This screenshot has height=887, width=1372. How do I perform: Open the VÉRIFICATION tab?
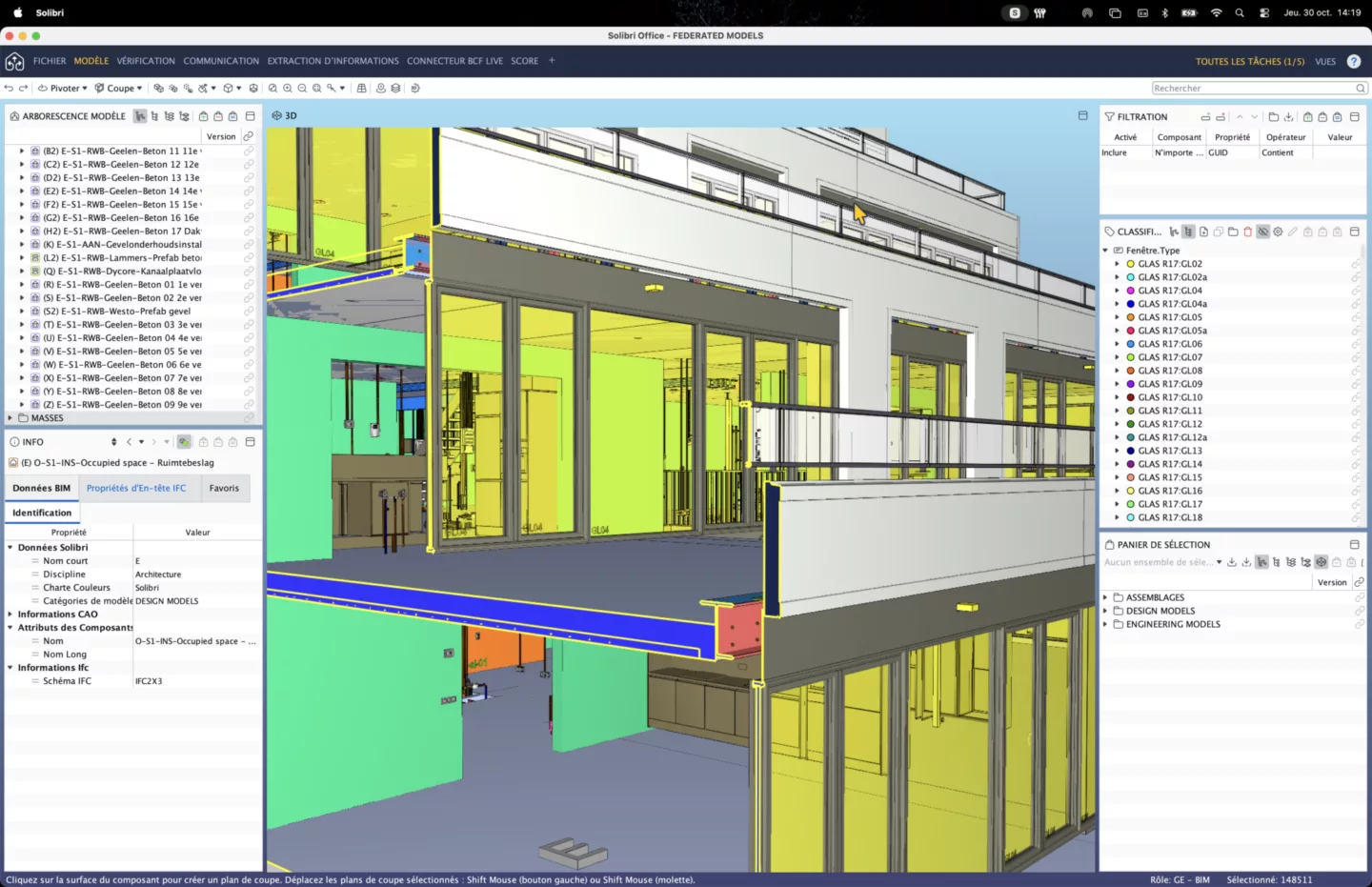coord(146,61)
